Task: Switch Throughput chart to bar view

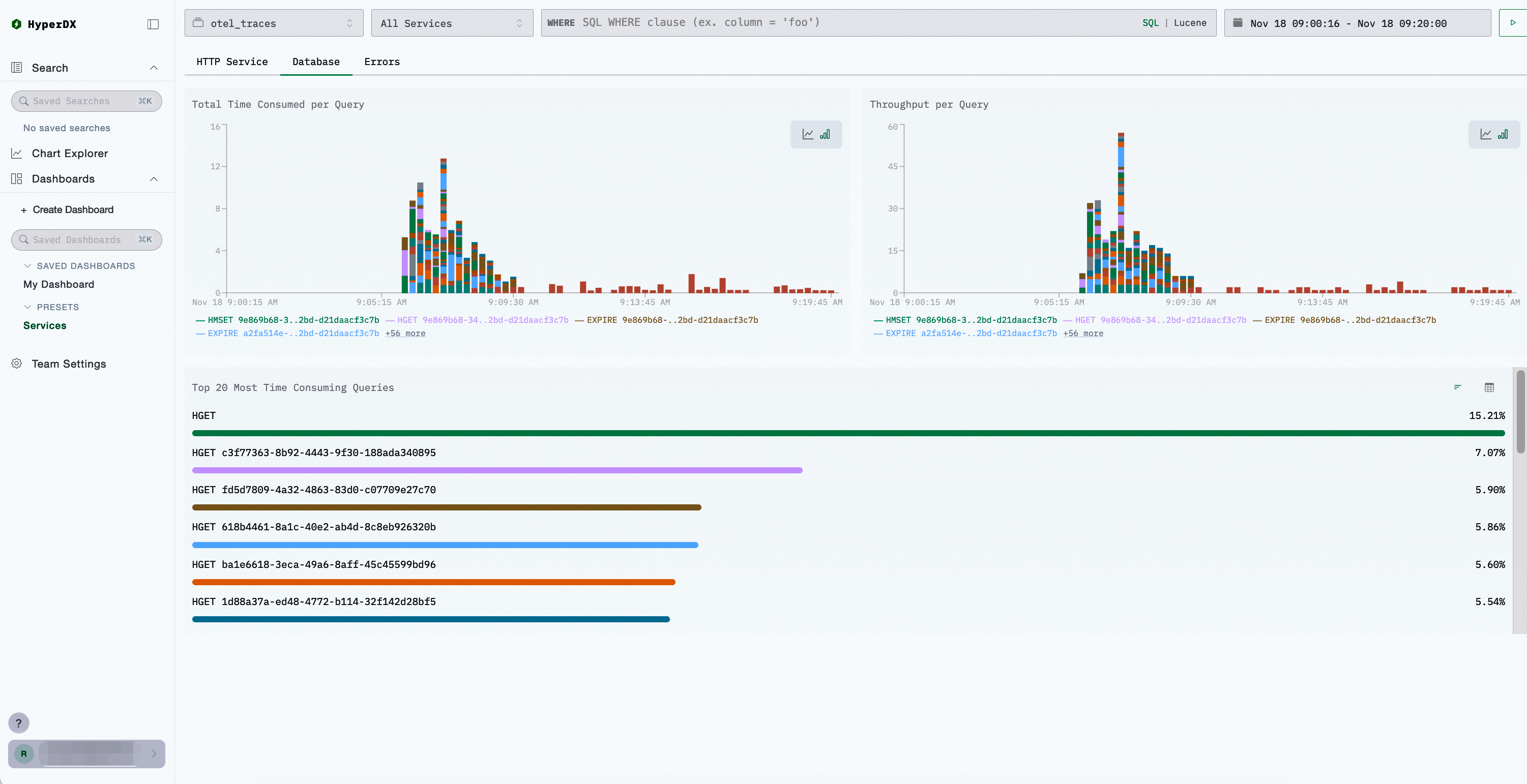Action: (1503, 135)
